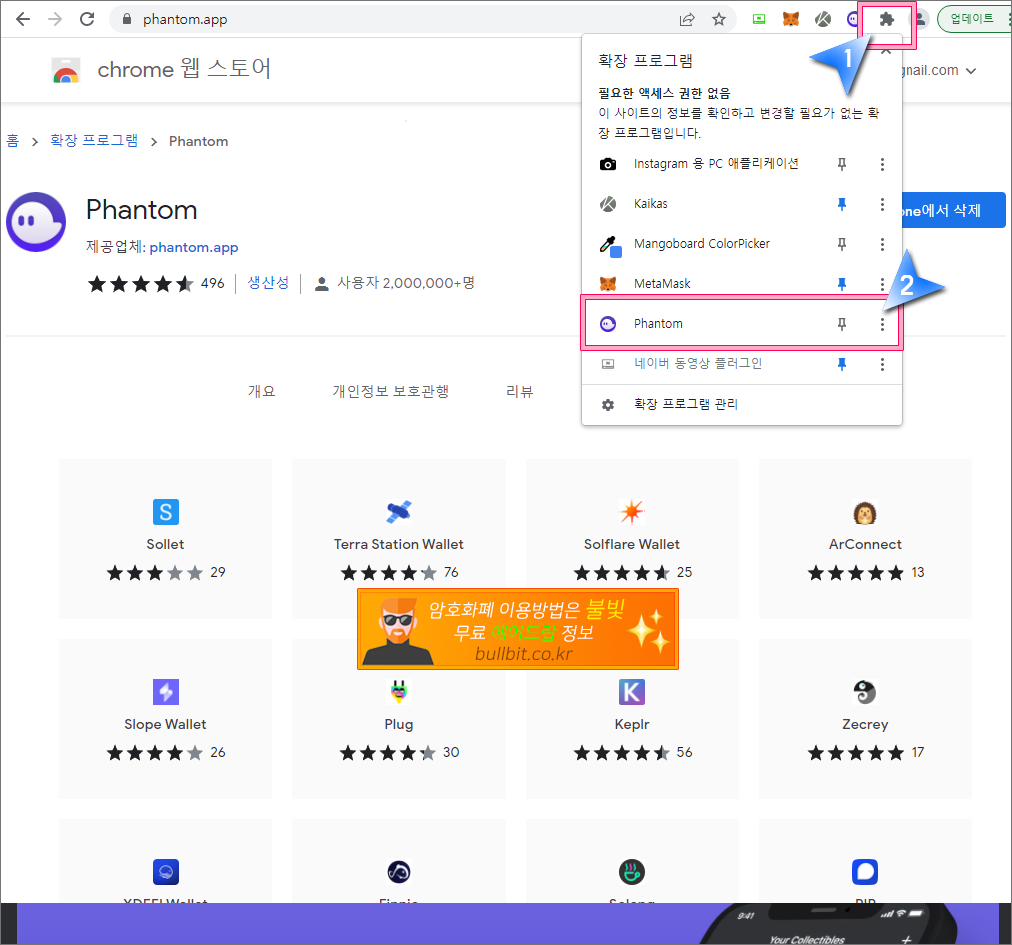Click the Solong extension icon
The height and width of the screenshot is (945, 1012).
632,872
